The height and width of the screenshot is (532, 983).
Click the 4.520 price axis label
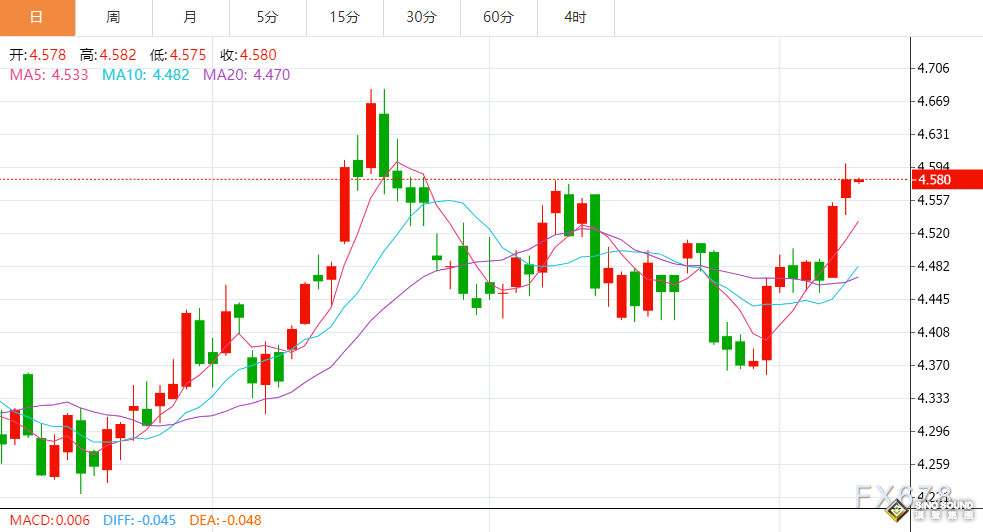click(933, 234)
